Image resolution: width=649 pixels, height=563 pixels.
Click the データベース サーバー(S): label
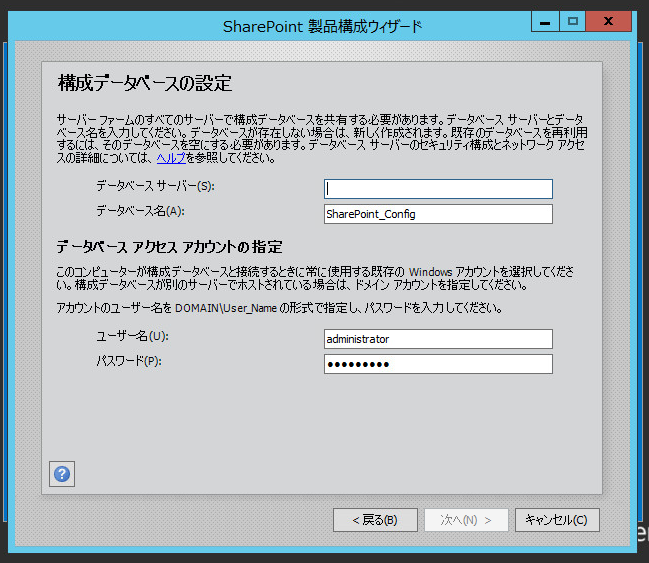156,186
